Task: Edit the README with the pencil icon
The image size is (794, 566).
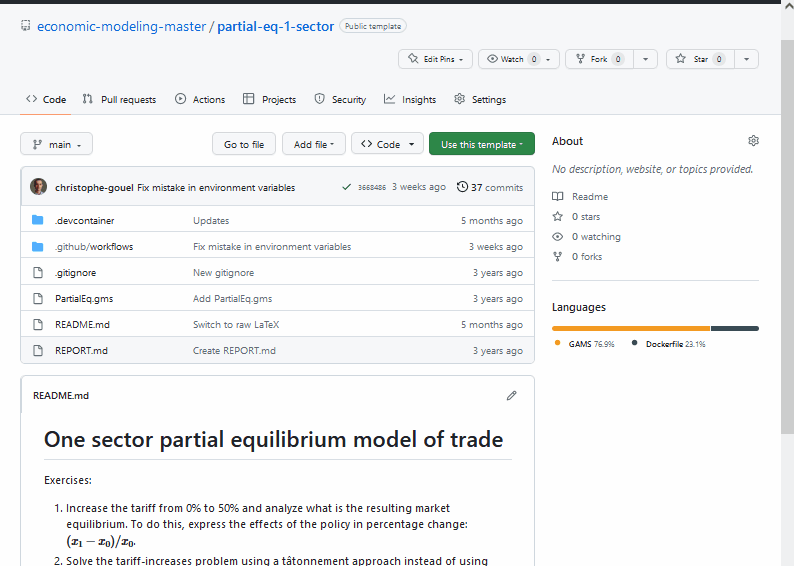Action: 511,395
